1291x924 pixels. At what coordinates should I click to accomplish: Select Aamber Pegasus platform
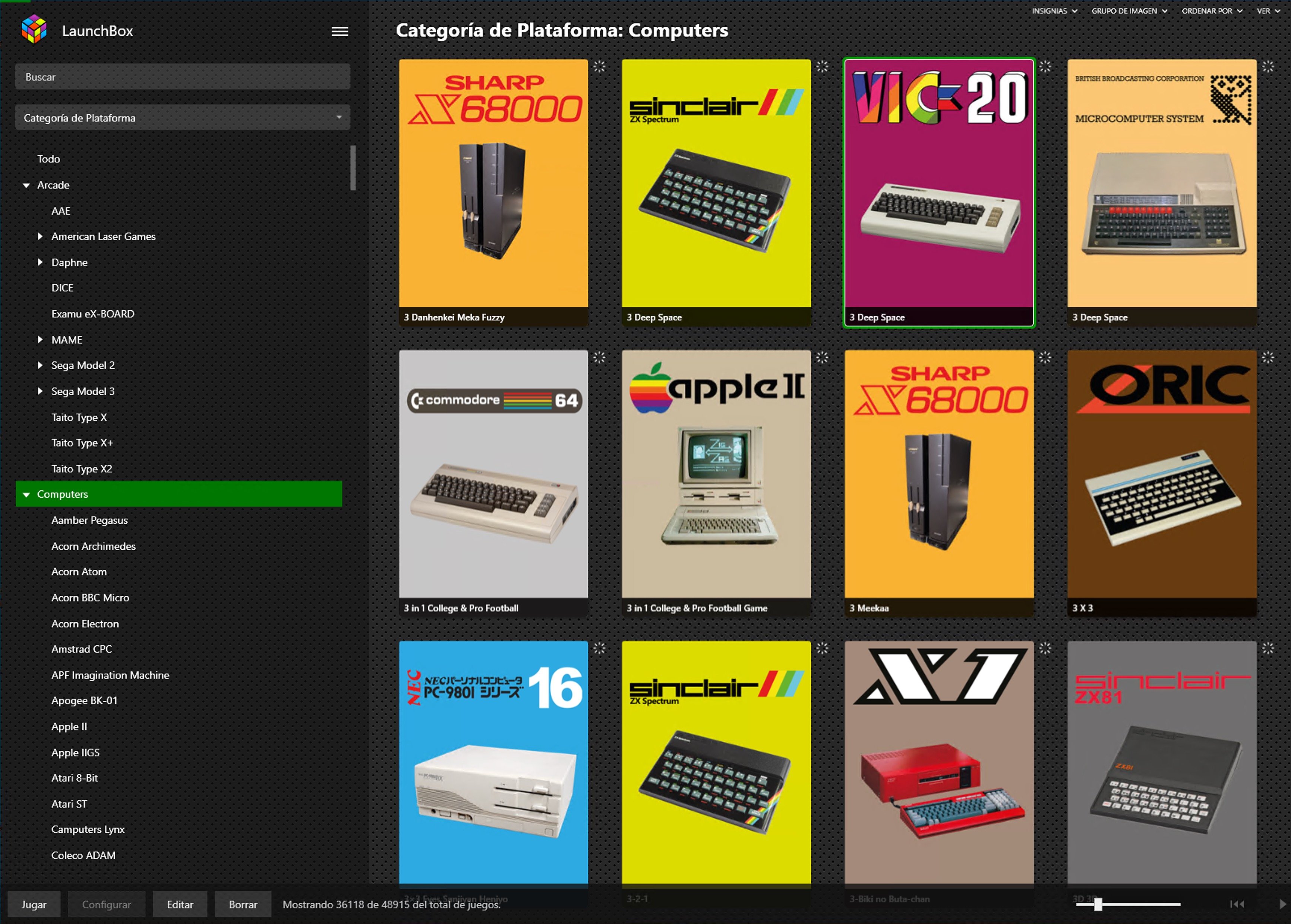(x=89, y=520)
